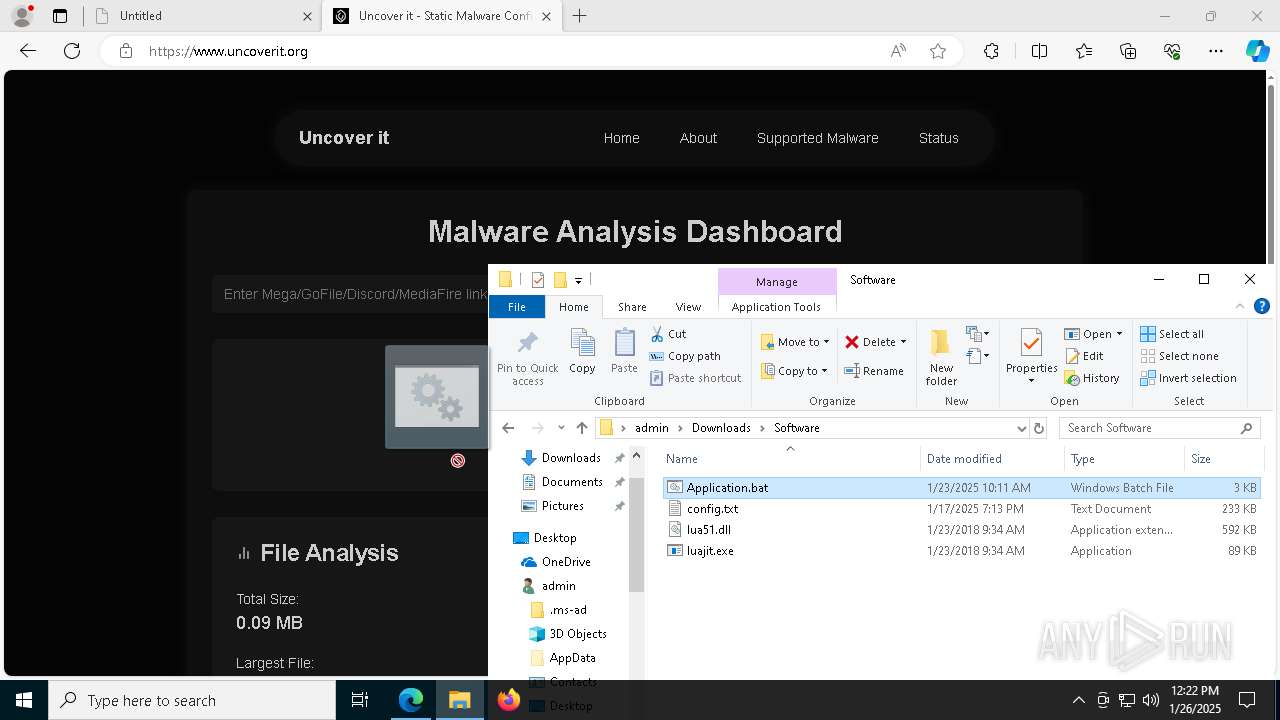Open file History from ribbon
This screenshot has height=720, width=1280.
click(1092, 378)
